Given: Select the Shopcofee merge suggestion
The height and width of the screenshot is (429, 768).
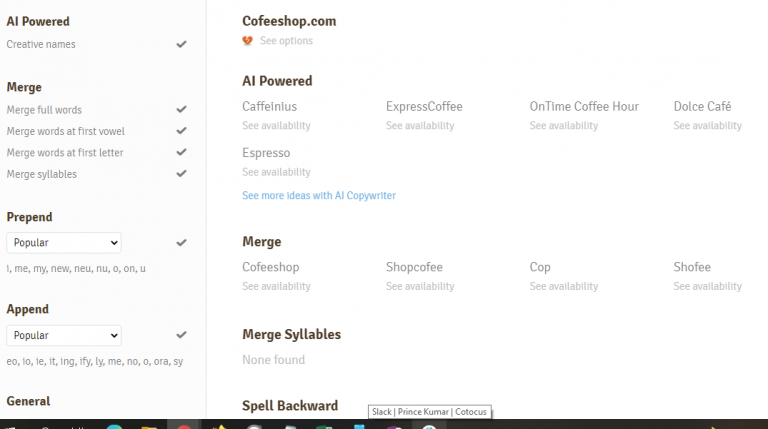Looking at the screenshot, I should pos(414,267).
